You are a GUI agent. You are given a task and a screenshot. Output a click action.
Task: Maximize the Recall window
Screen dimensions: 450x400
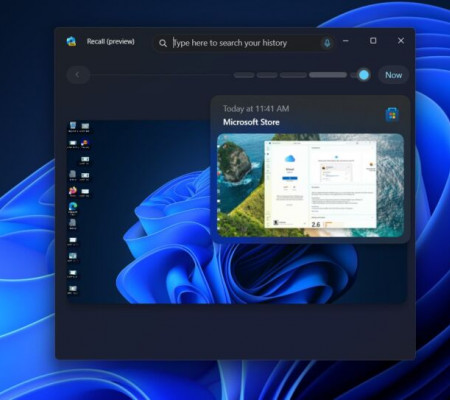373,41
